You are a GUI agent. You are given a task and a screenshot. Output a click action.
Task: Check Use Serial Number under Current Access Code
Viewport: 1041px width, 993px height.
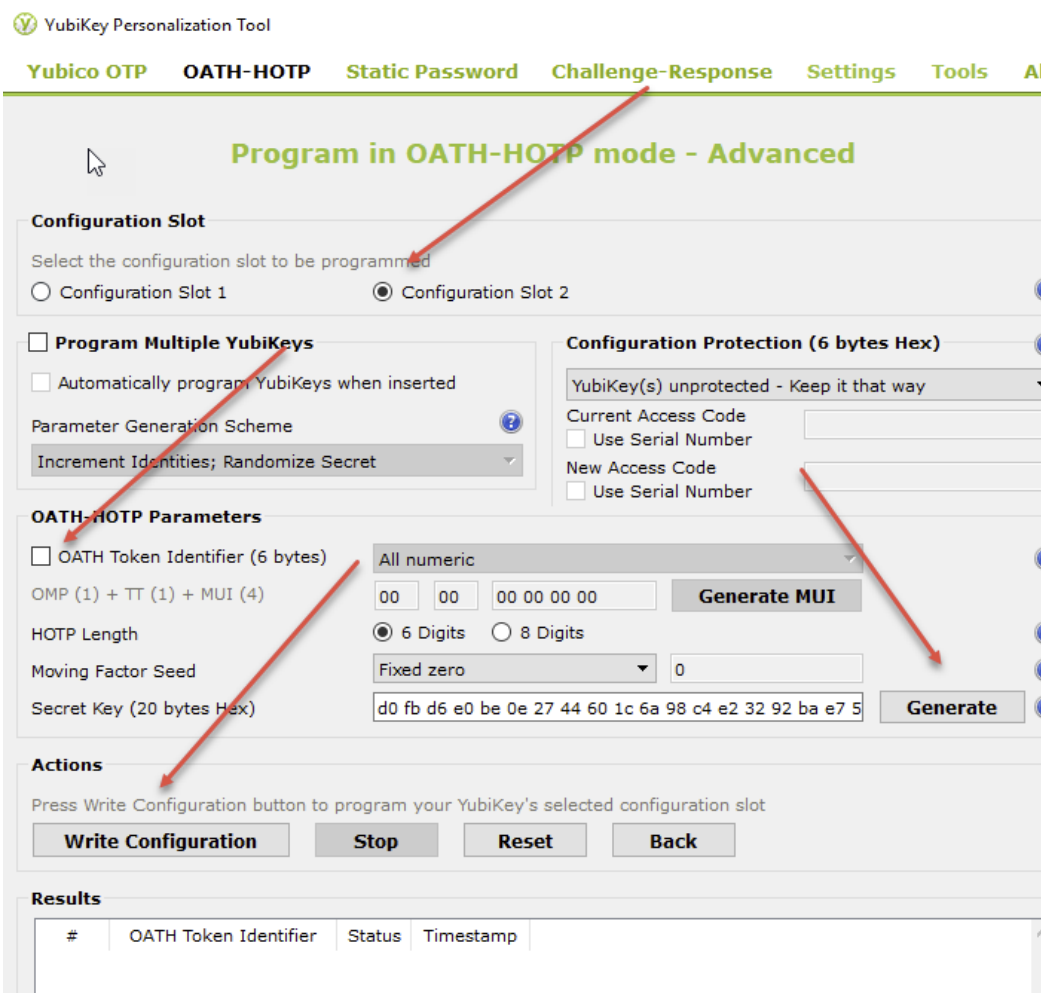(576, 439)
